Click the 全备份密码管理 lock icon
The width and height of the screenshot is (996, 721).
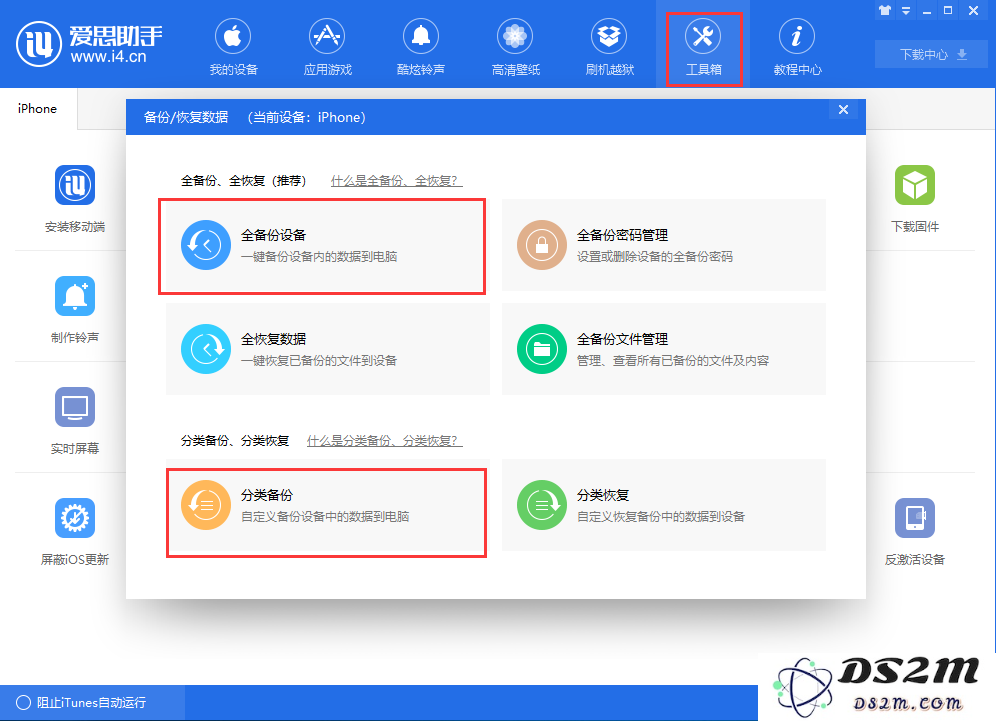click(542, 245)
